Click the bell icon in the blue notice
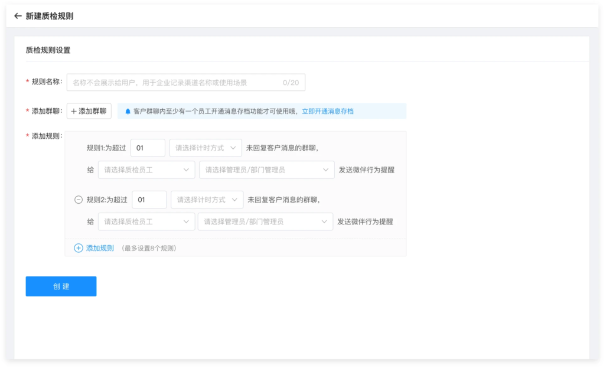This screenshot has height=367, width=604. pos(128,111)
